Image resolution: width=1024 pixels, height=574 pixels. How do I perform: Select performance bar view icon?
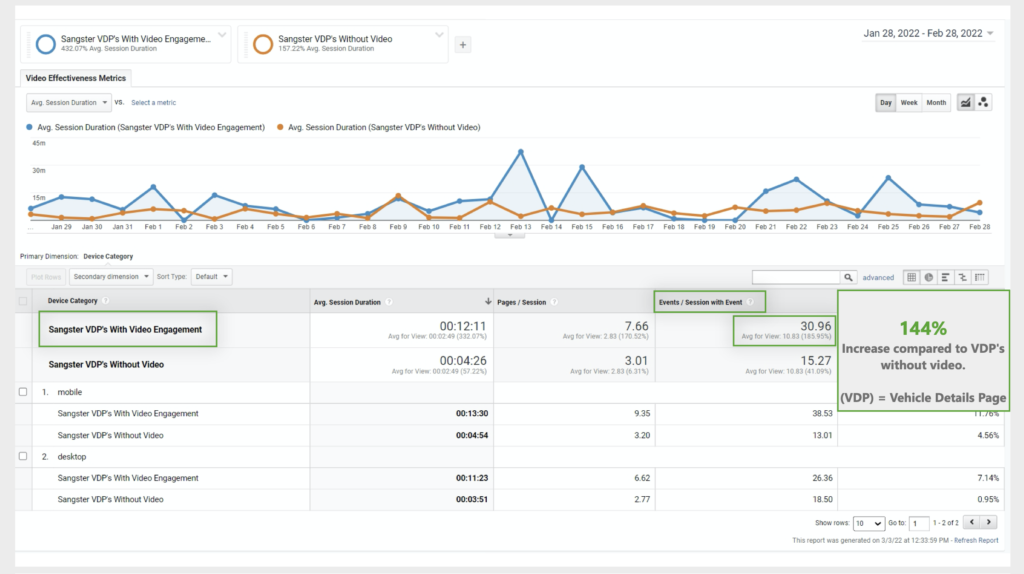point(946,278)
